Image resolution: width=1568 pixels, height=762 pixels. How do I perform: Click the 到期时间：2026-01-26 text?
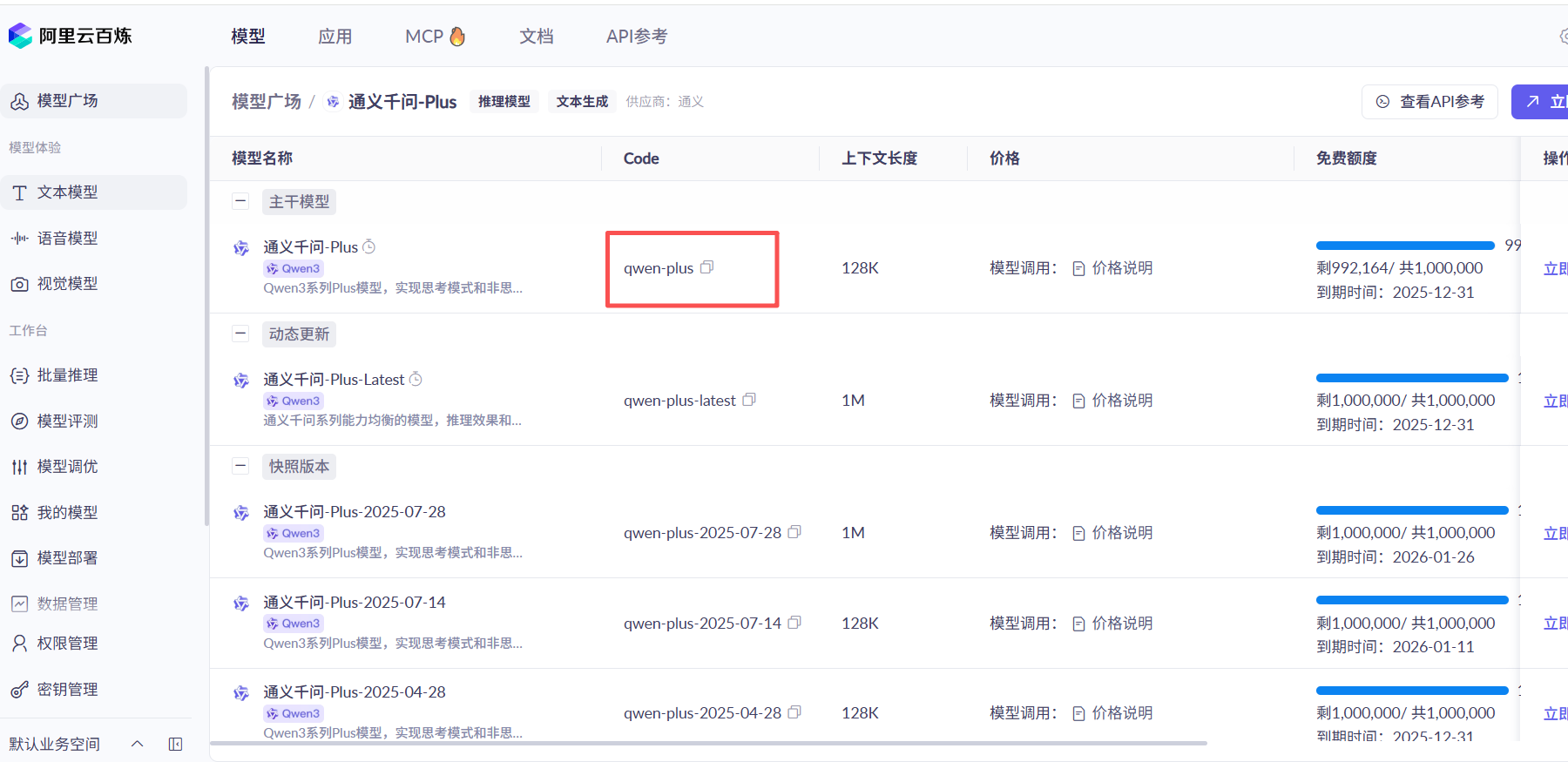click(x=1396, y=557)
